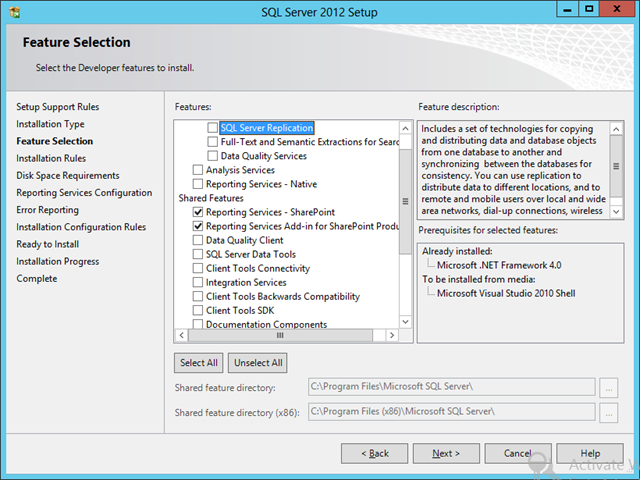Close the SQL Server 2012 Setup window
The image size is (640, 480).
tap(617, 9)
